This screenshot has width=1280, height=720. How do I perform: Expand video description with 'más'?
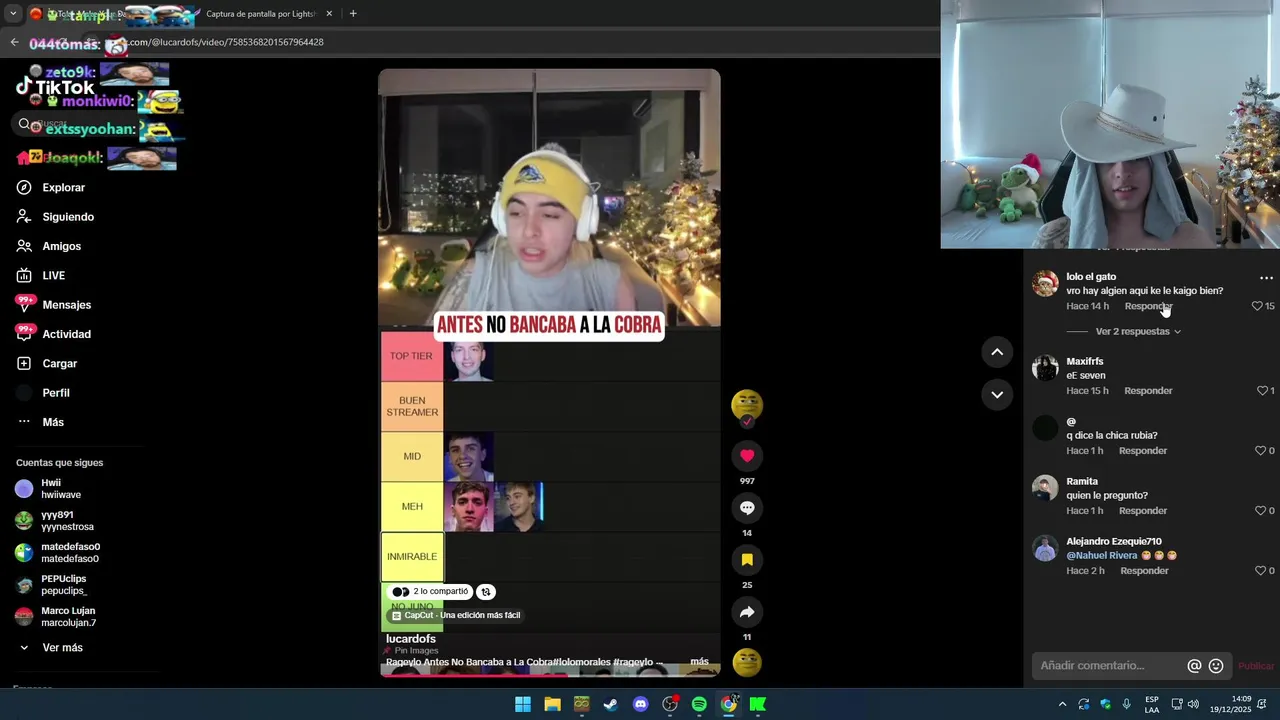click(699, 662)
